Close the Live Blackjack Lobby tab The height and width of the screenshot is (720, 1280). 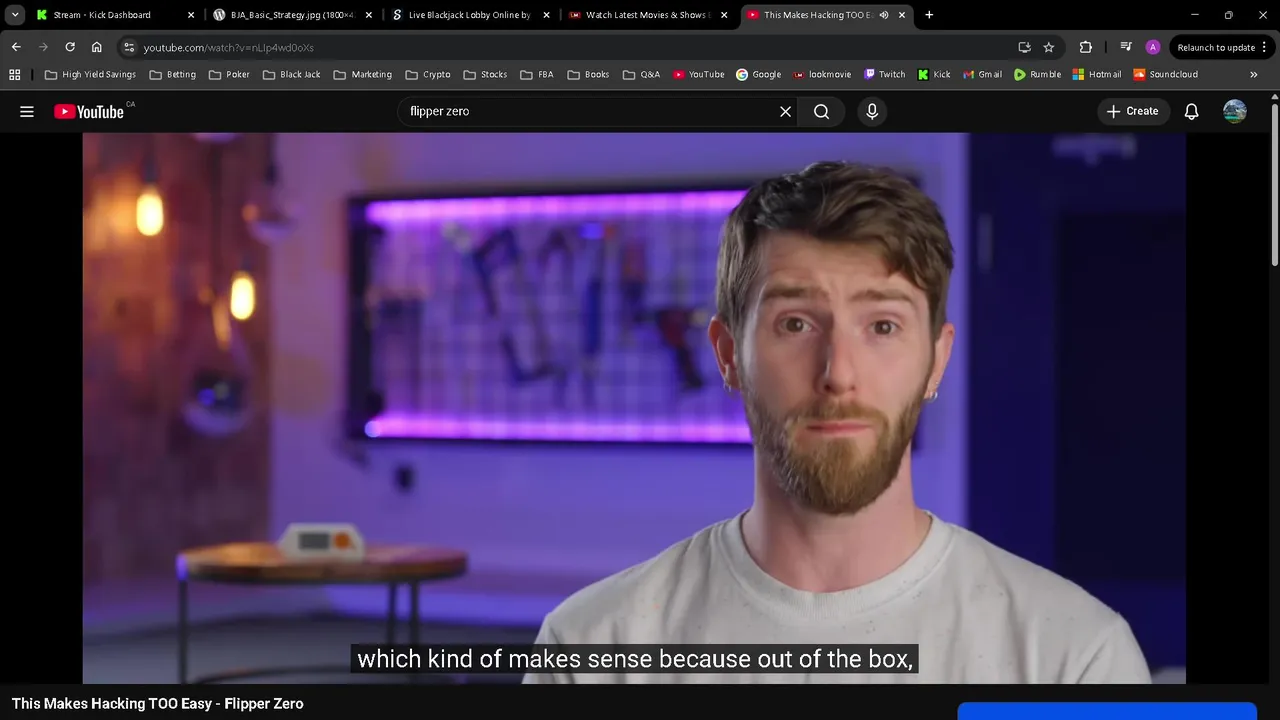546,15
